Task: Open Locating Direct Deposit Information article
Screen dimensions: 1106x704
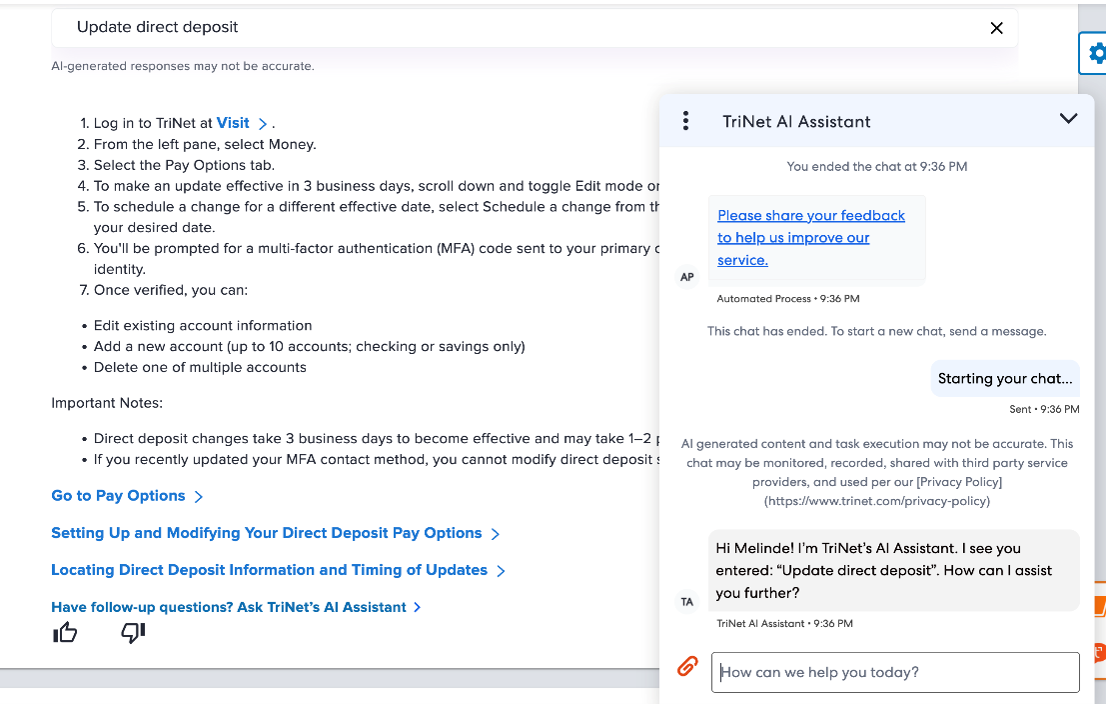Action: [269, 570]
